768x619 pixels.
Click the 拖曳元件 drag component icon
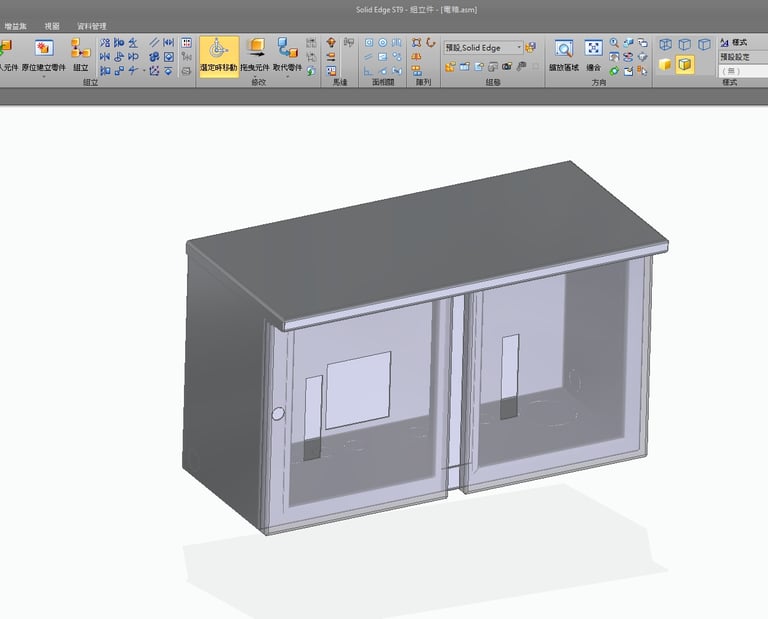pyautogui.click(x=255, y=48)
